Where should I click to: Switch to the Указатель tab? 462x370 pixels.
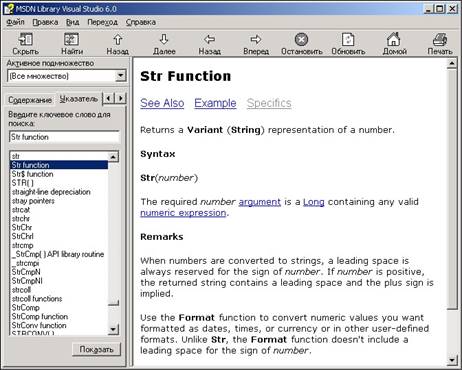(79, 99)
